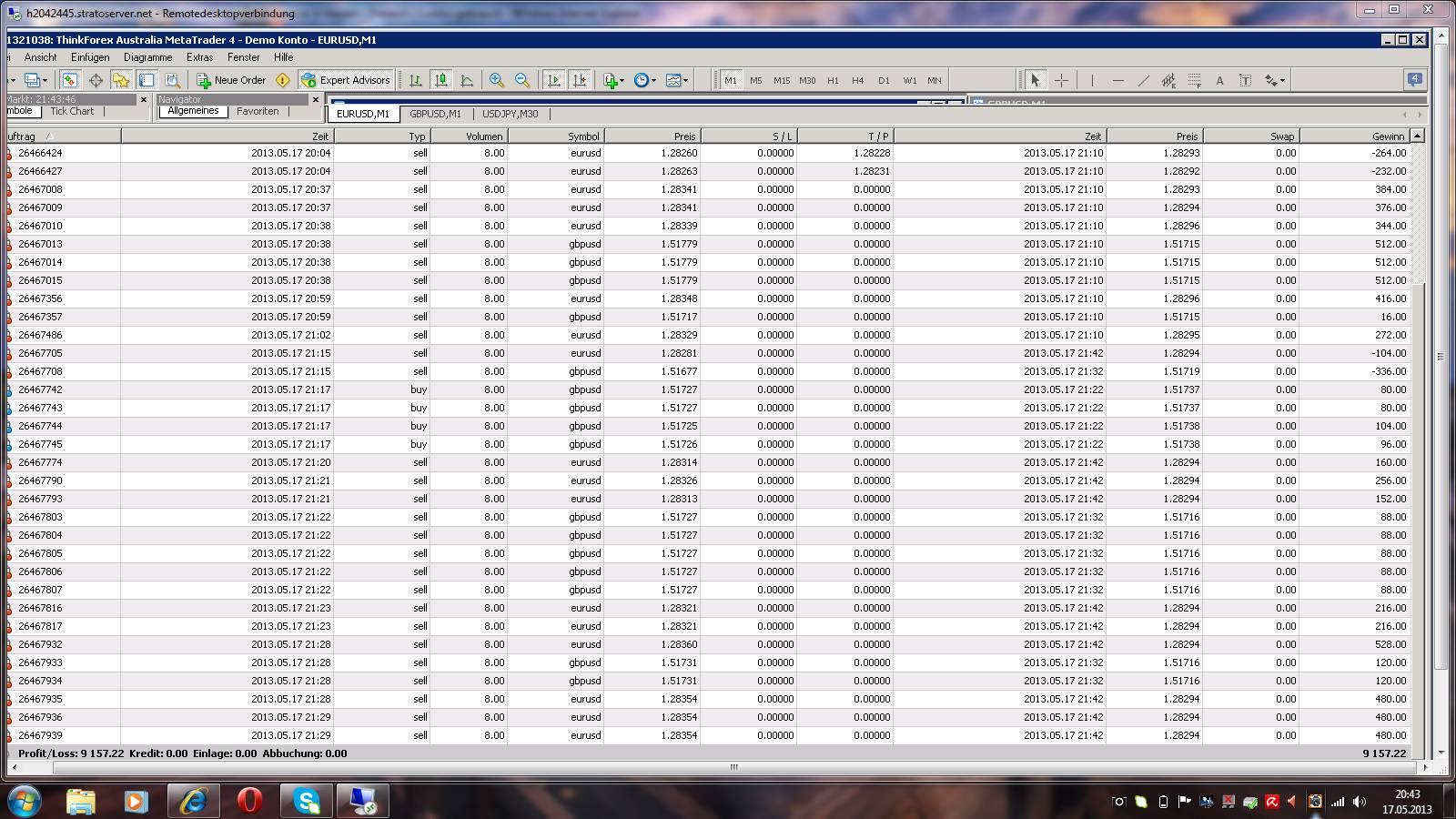Screen dimensions: 1456x819
Task: Enable chart shift icon
Action: point(579,80)
